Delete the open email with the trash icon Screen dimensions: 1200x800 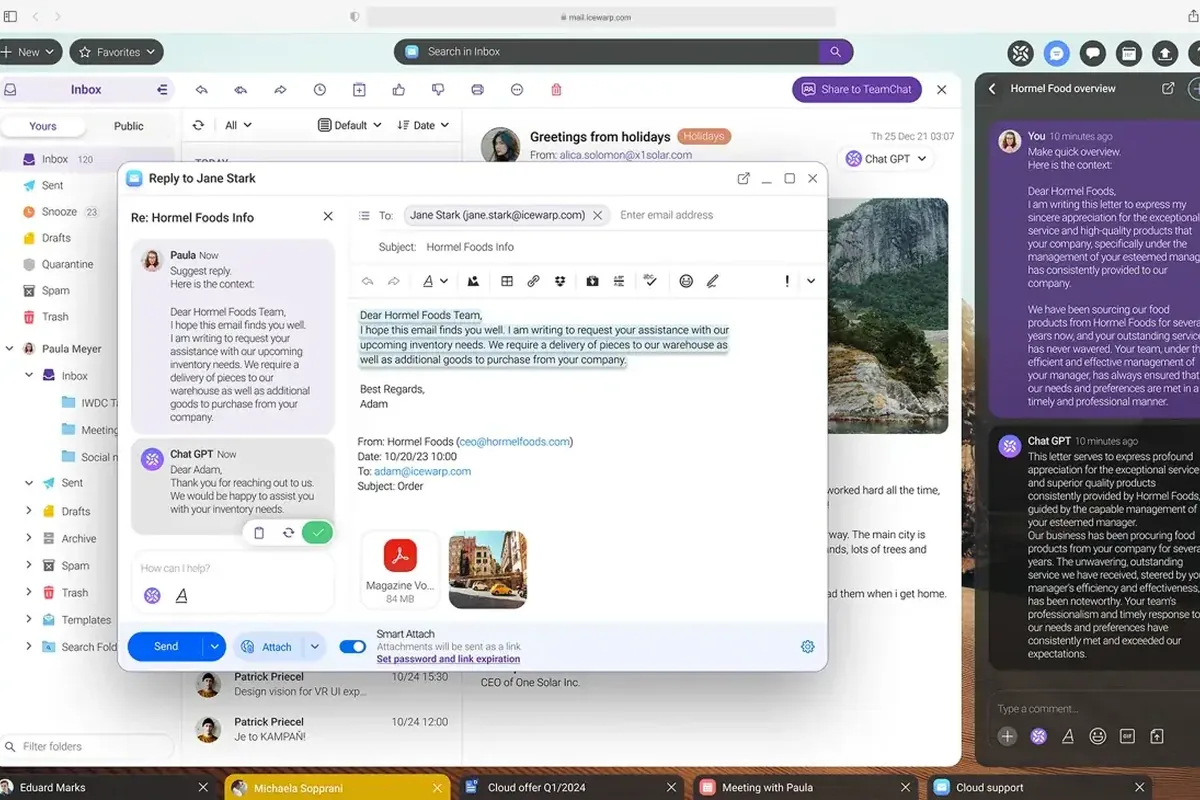click(557, 90)
